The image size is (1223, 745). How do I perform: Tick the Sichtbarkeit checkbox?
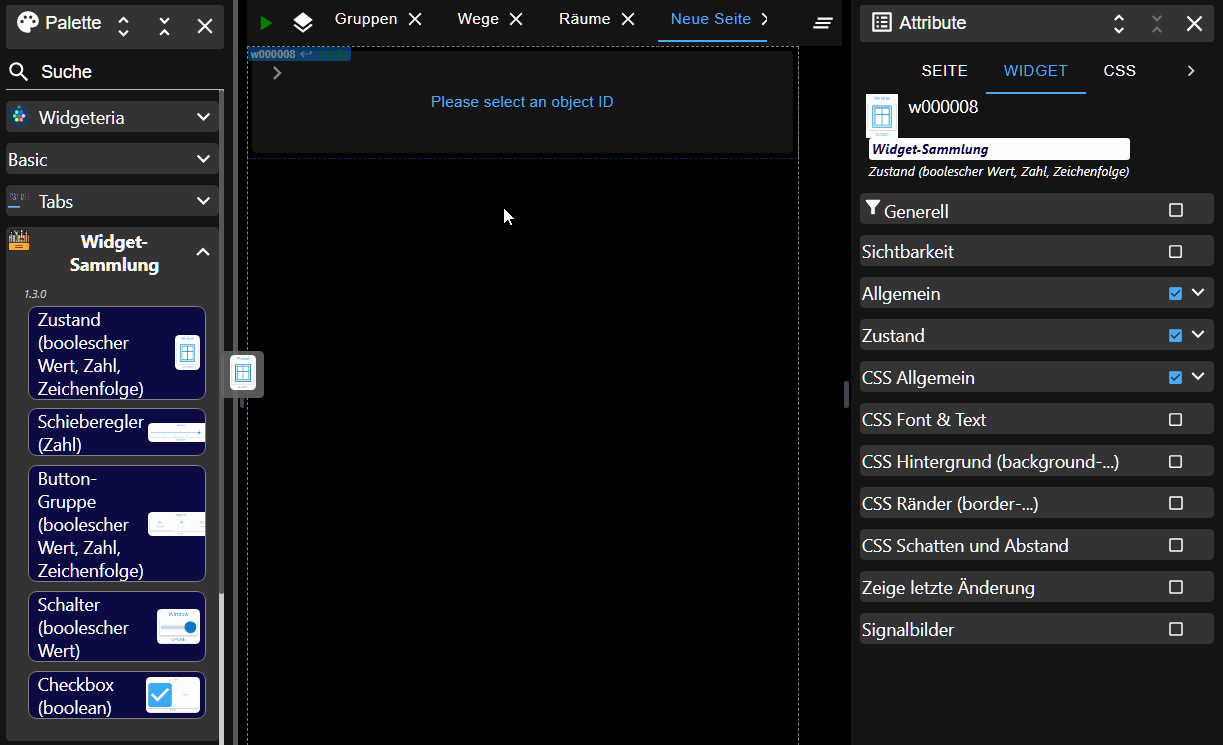pos(1176,252)
